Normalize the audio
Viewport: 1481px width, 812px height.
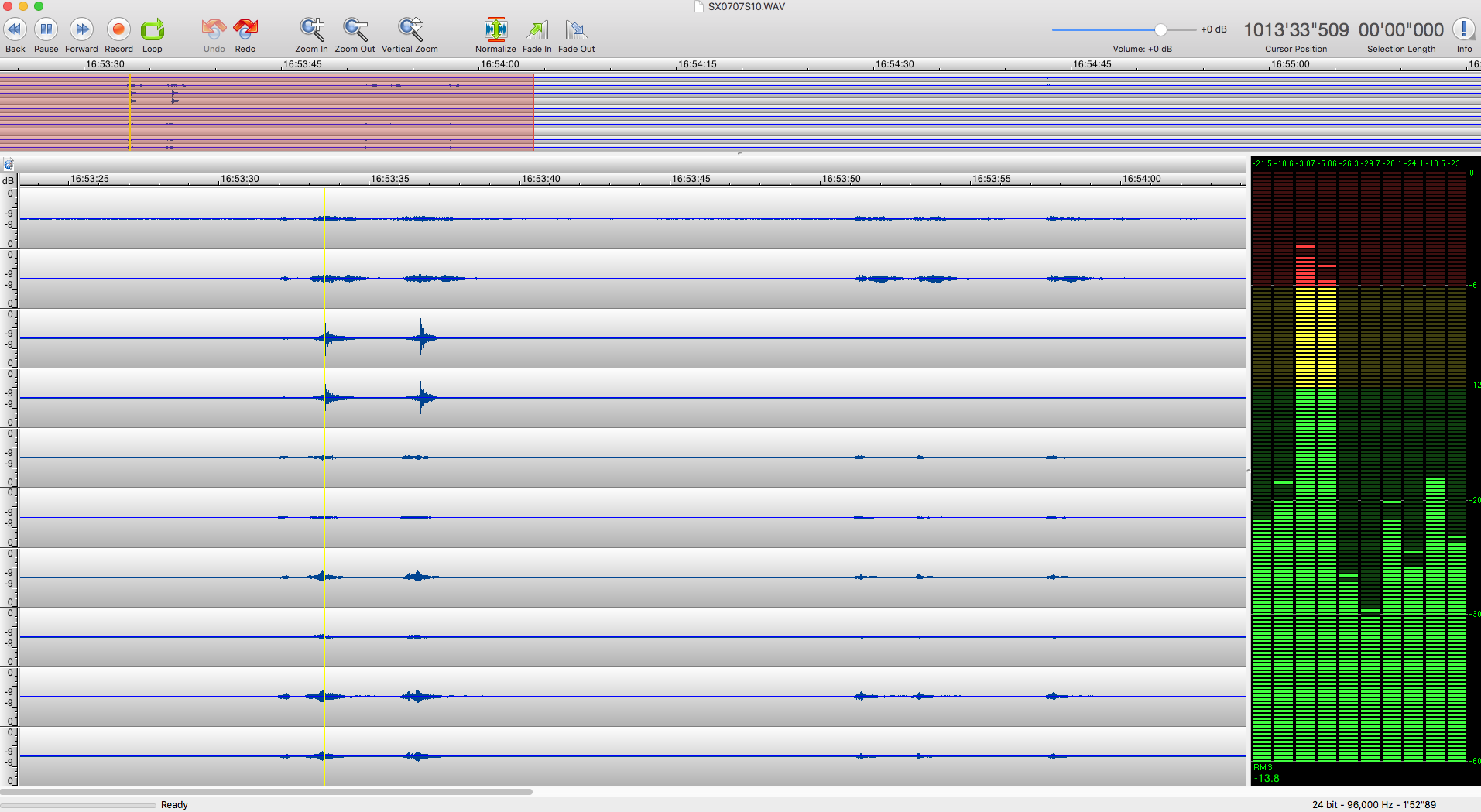click(x=495, y=30)
